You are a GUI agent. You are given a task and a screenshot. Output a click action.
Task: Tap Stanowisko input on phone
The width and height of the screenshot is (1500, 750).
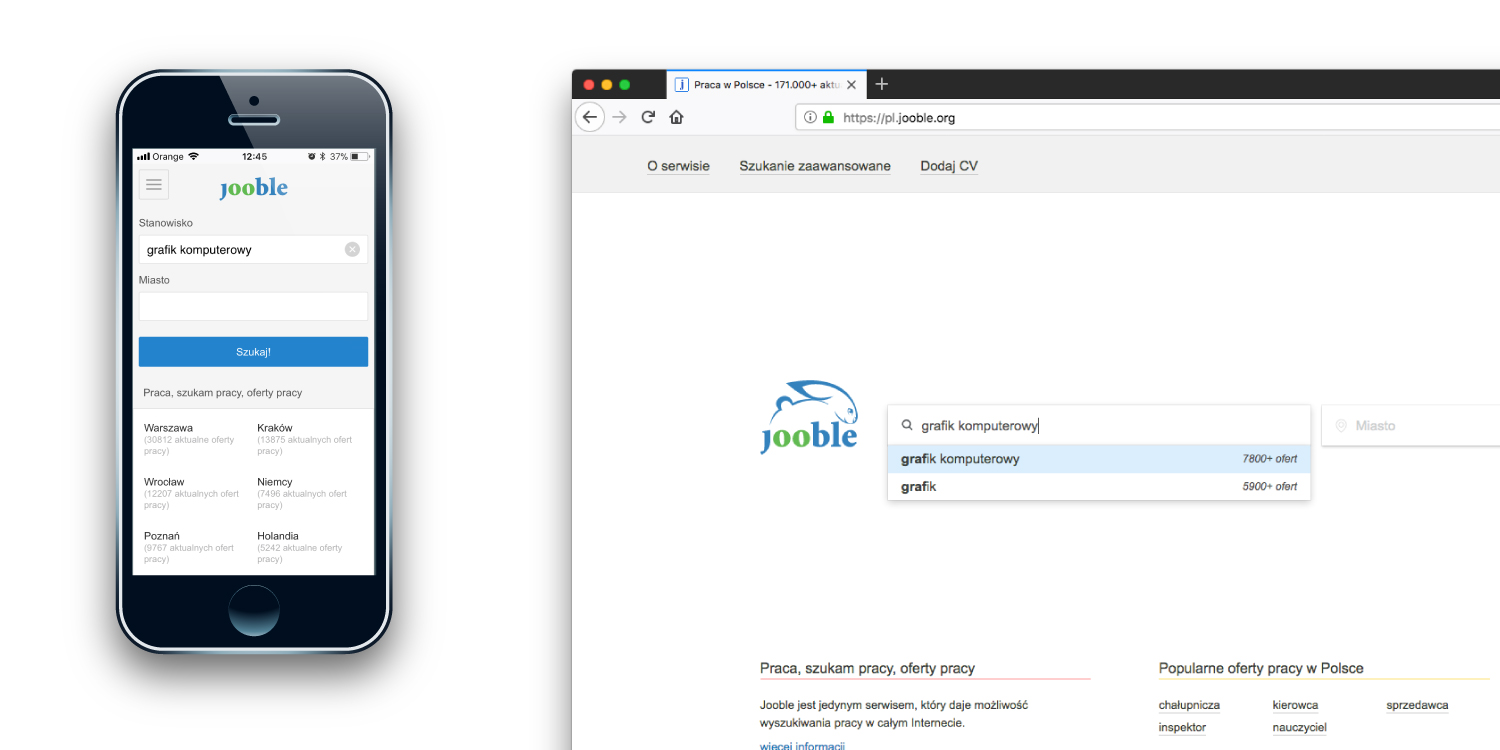click(253, 249)
